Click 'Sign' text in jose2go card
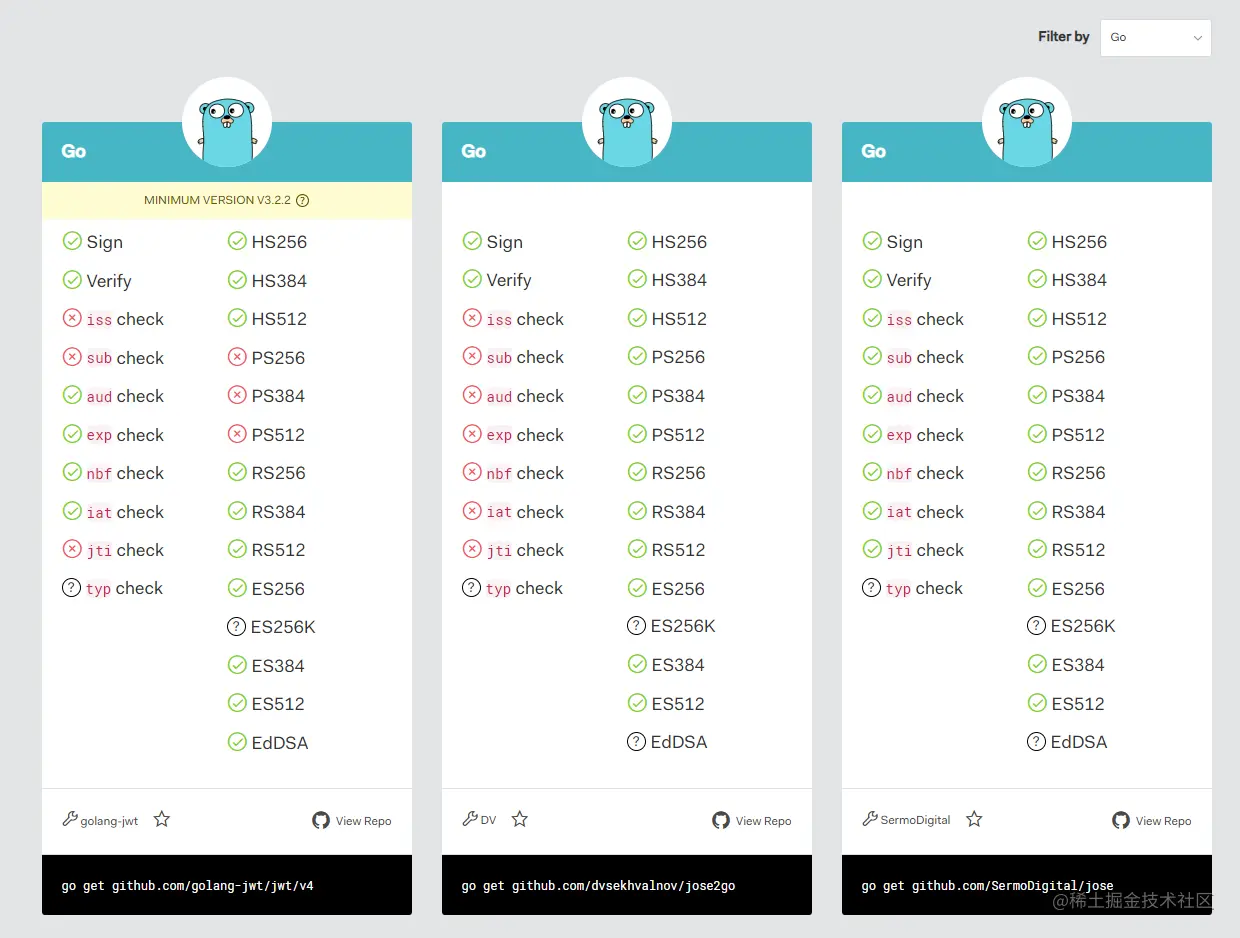The image size is (1240, 938). (505, 242)
